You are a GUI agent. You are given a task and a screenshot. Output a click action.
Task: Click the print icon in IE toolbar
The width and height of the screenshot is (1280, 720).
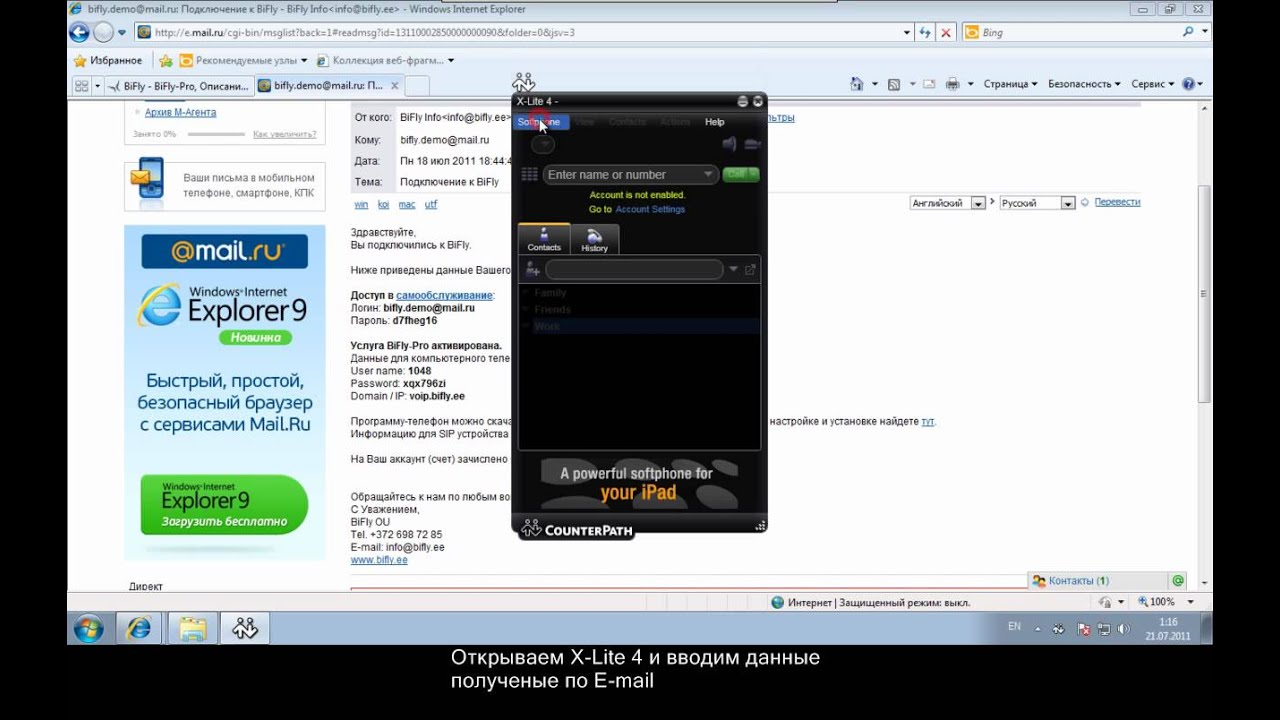click(x=953, y=85)
